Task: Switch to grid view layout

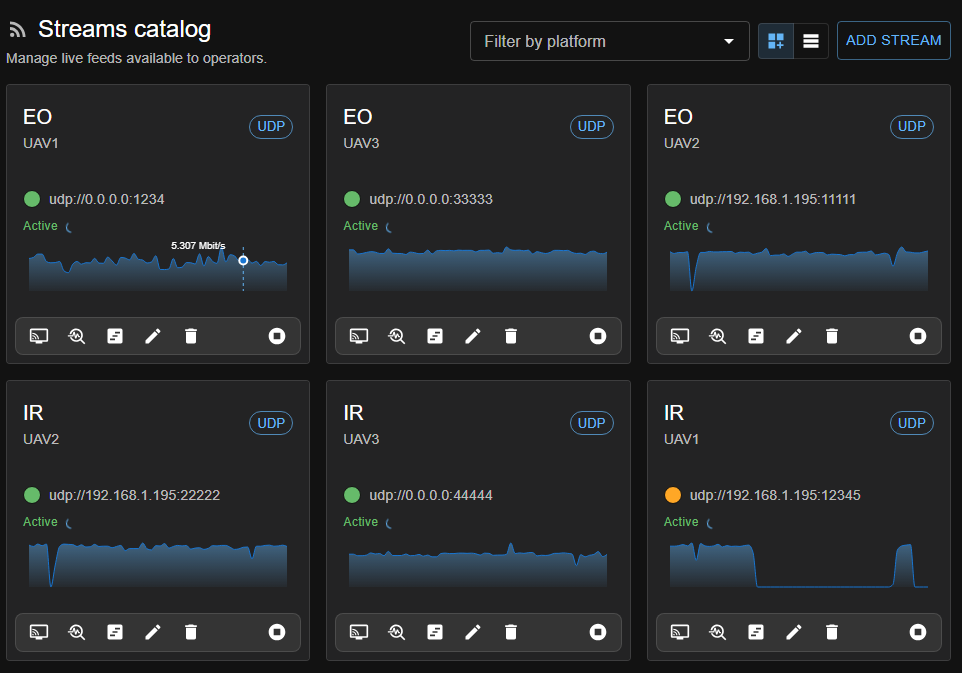Action: 776,41
